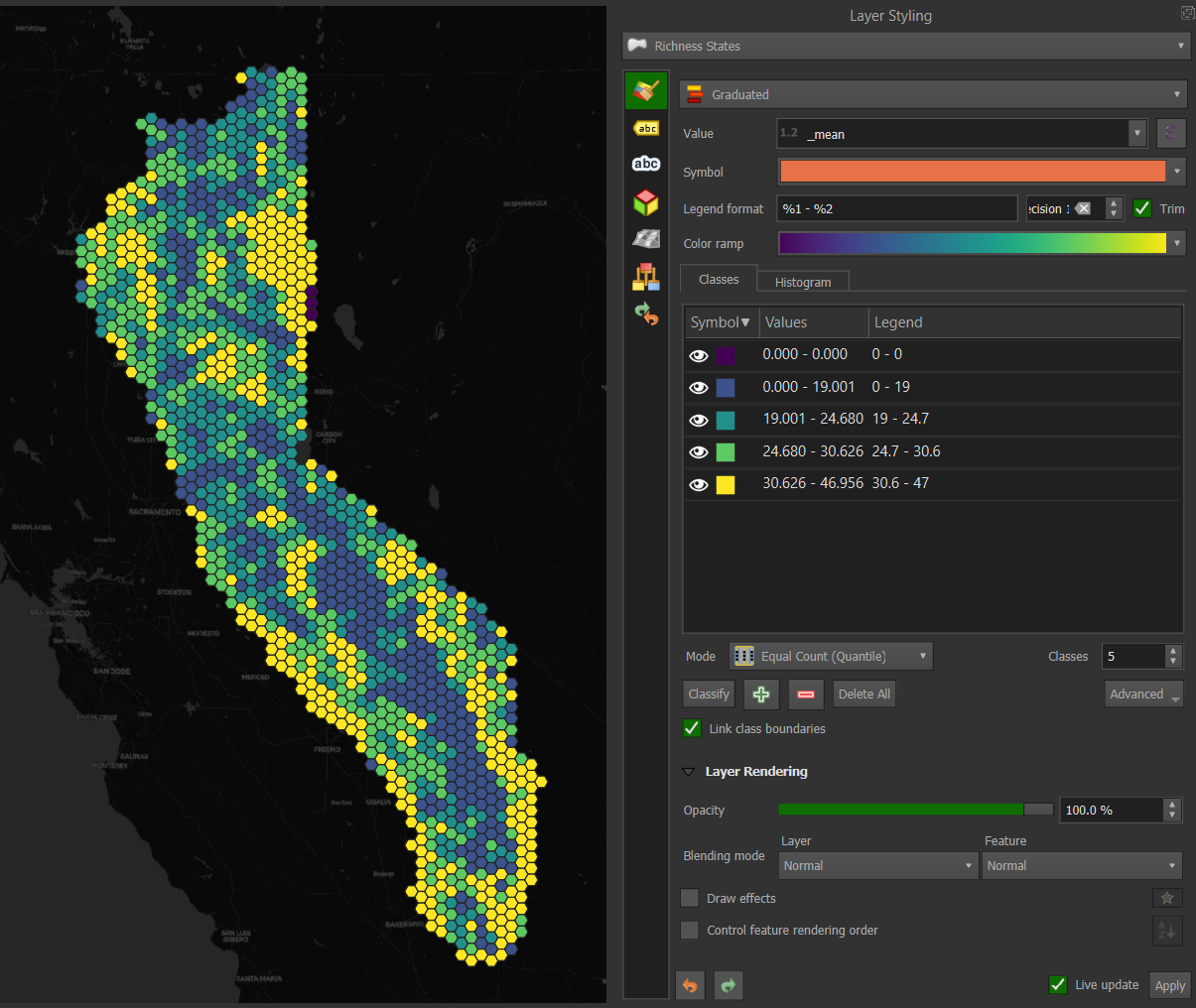This screenshot has width=1196, height=1008.
Task: Open the Masks styling panel
Action: [646, 164]
